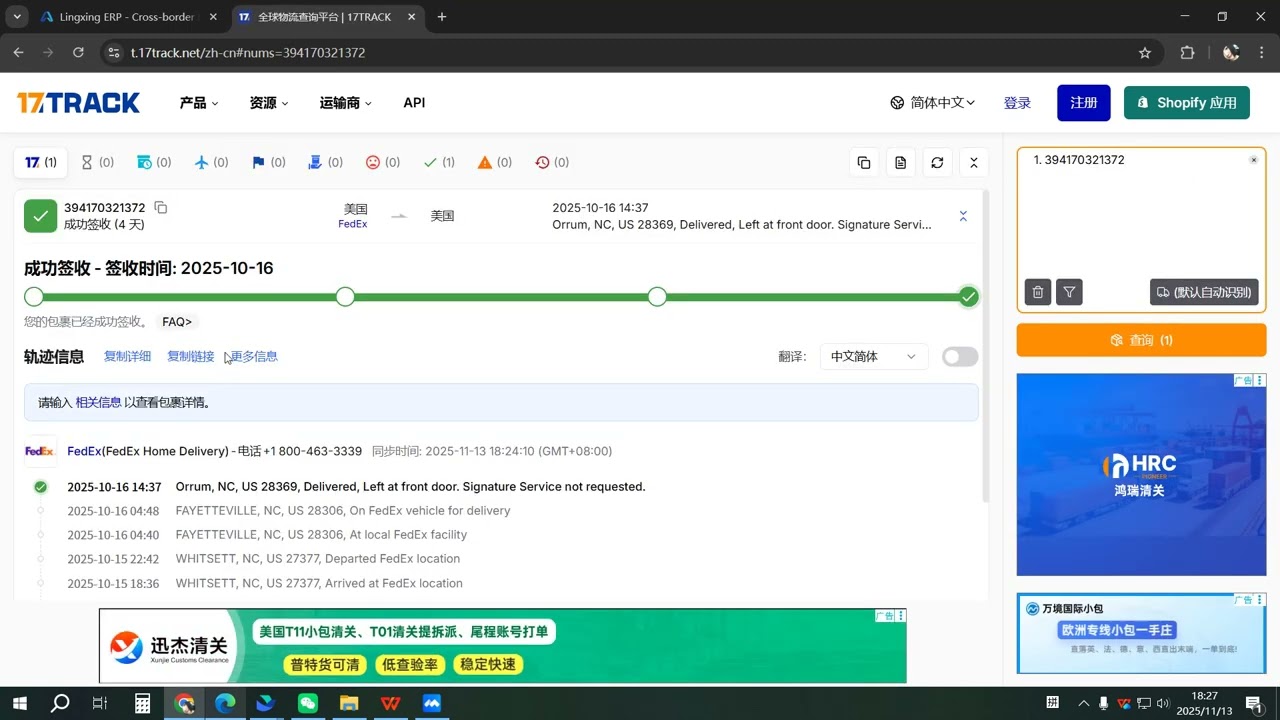Open File Explorer from the taskbar
1280x720 pixels.
tap(349, 703)
